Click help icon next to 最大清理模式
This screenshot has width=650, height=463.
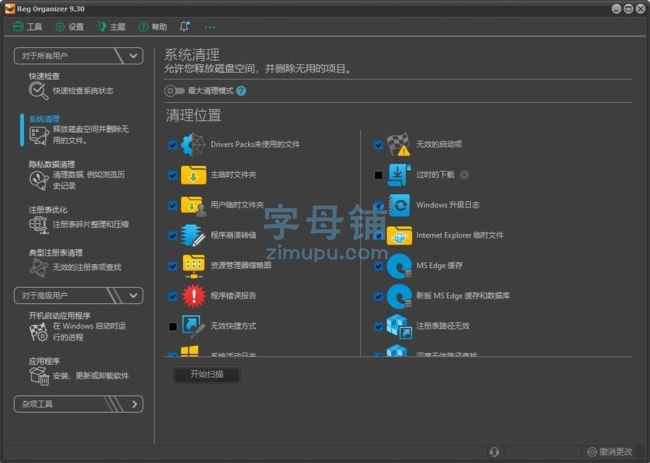pyautogui.click(x=241, y=90)
